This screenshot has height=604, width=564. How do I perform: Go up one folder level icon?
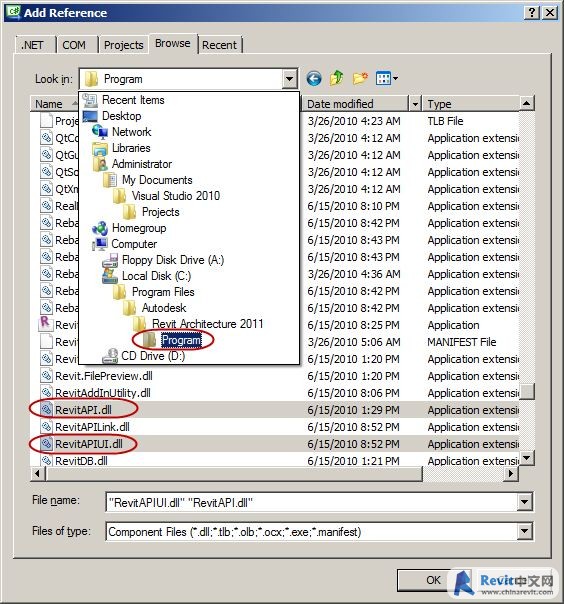337,78
